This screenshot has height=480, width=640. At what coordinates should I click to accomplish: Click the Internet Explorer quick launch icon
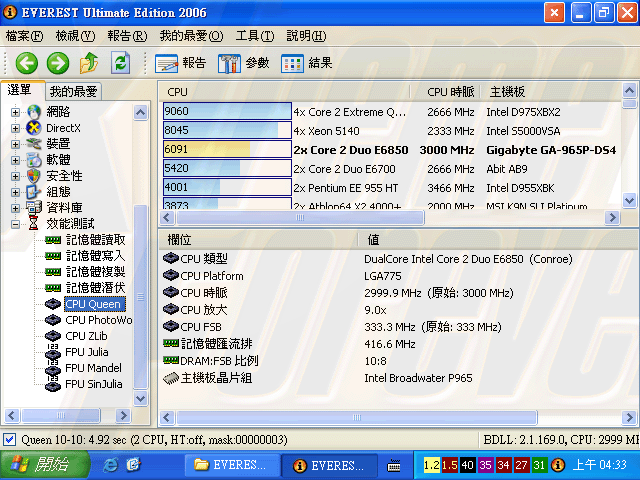110,465
